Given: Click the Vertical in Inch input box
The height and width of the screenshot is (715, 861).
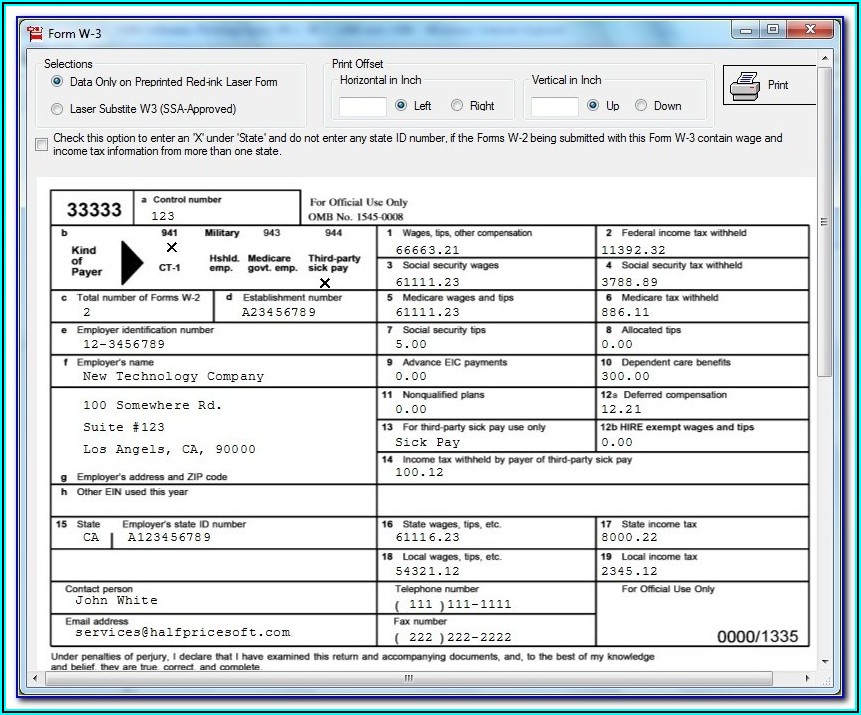Looking at the screenshot, I should tap(554, 106).
